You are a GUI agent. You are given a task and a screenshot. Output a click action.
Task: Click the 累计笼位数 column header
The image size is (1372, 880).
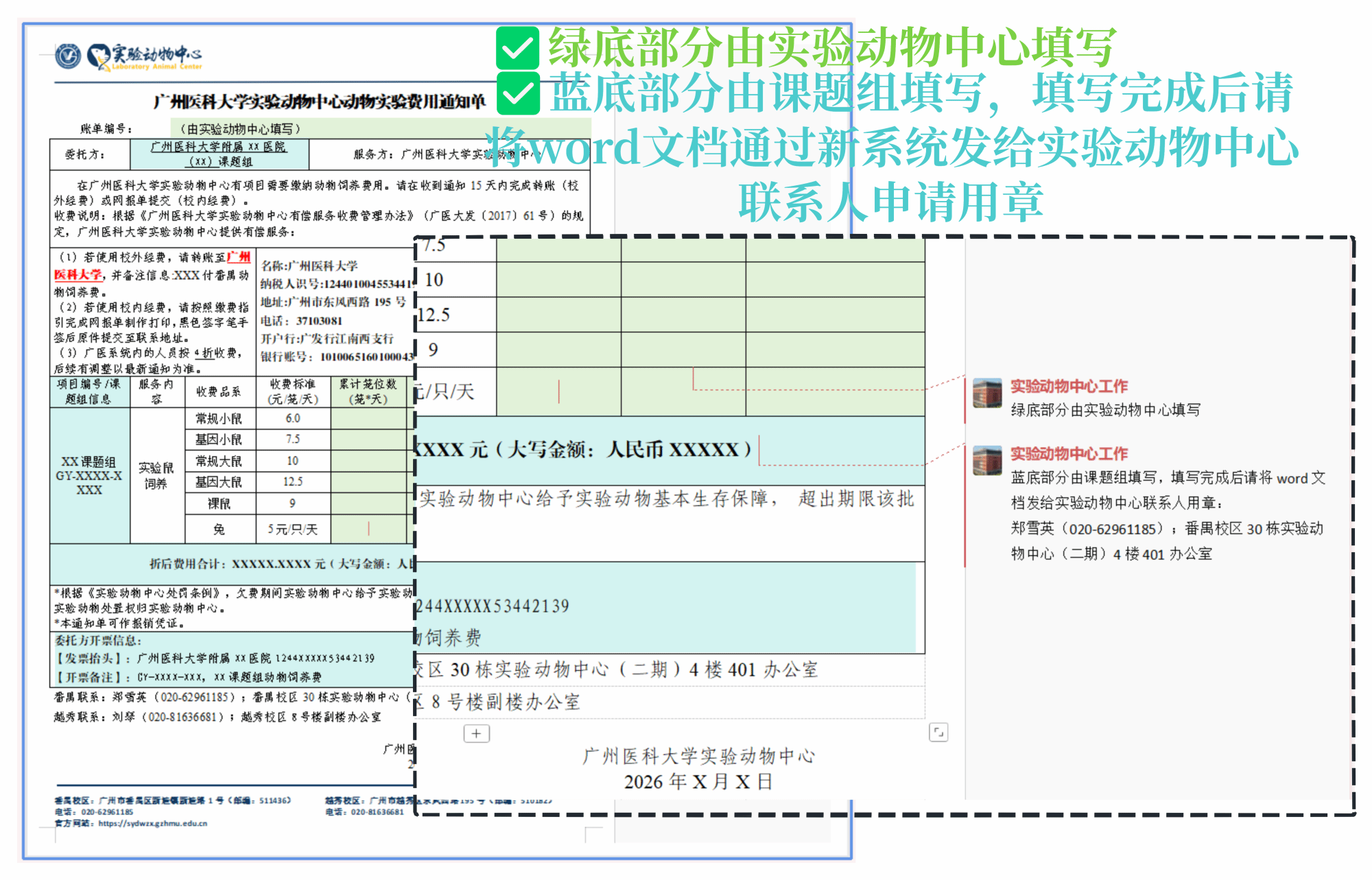pos(368,392)
